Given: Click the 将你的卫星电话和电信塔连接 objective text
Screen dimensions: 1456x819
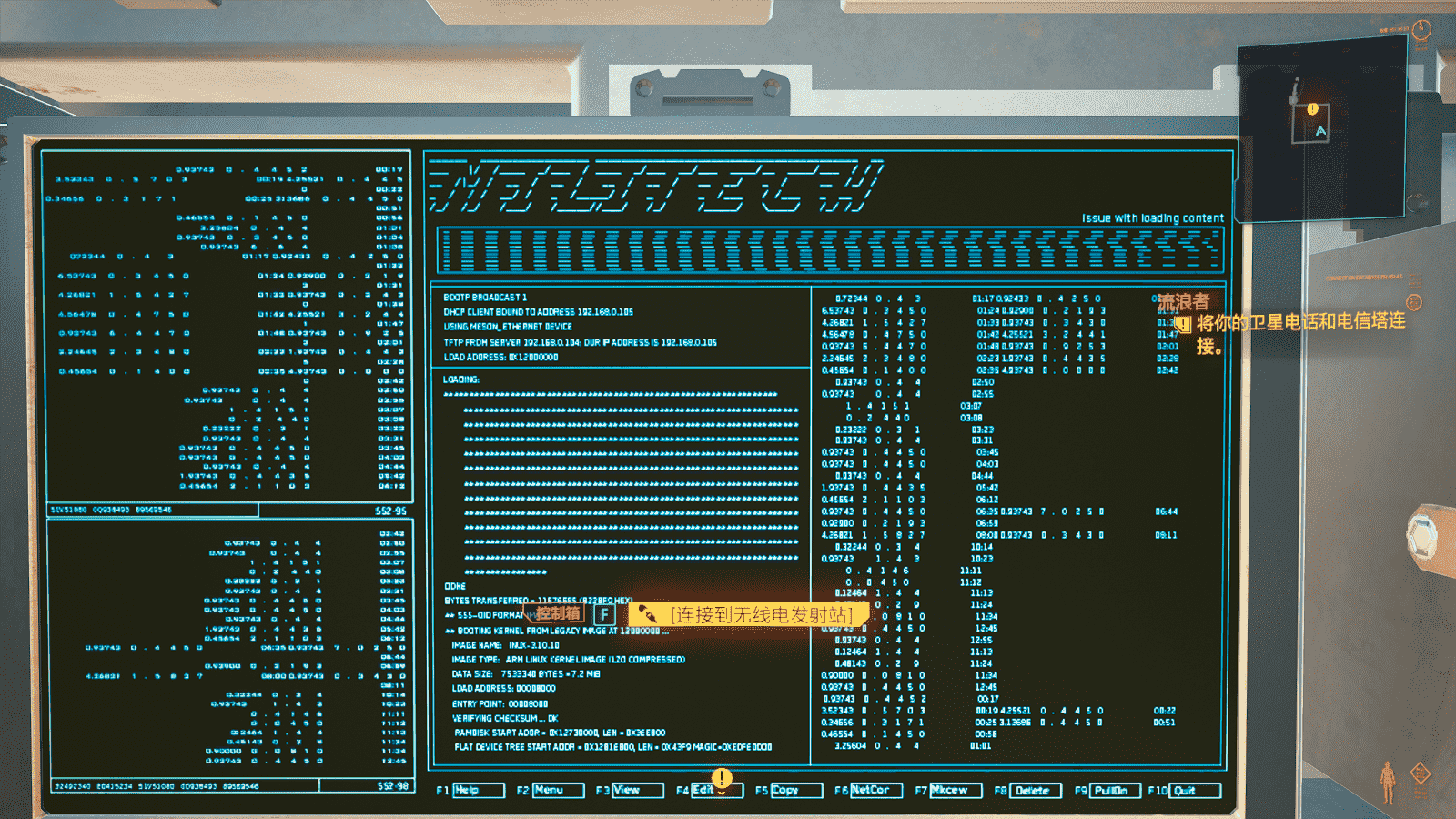Looking at the screenshot, I should (x=1299, y=333).
